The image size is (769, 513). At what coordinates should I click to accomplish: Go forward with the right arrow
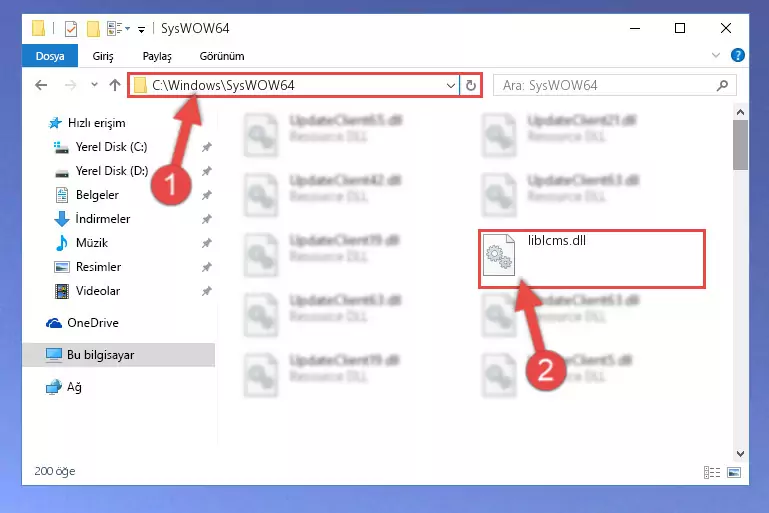point(71,85)
